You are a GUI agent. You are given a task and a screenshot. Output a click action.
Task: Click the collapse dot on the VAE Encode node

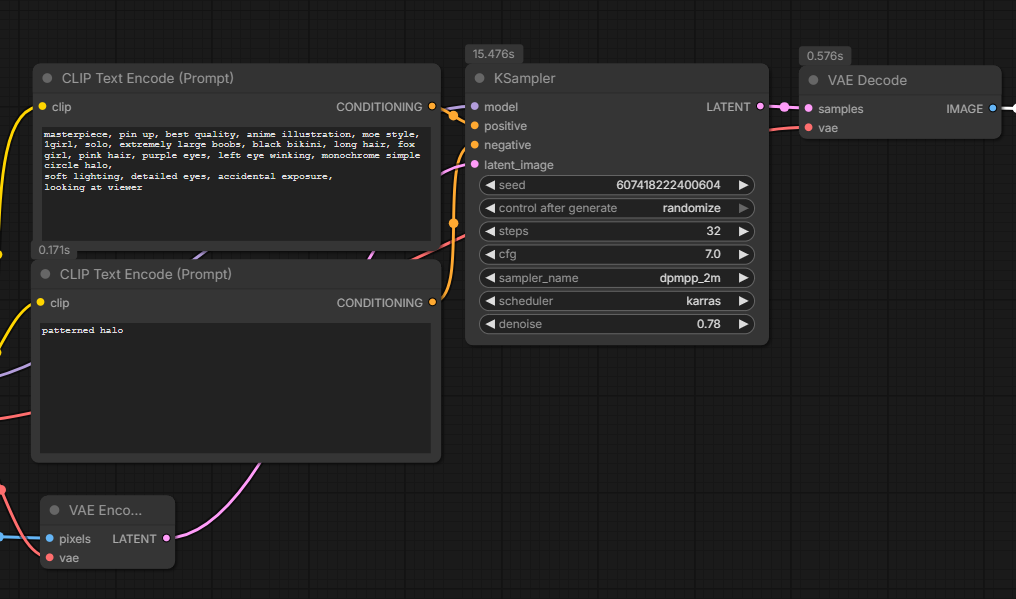tap(55, 510)
